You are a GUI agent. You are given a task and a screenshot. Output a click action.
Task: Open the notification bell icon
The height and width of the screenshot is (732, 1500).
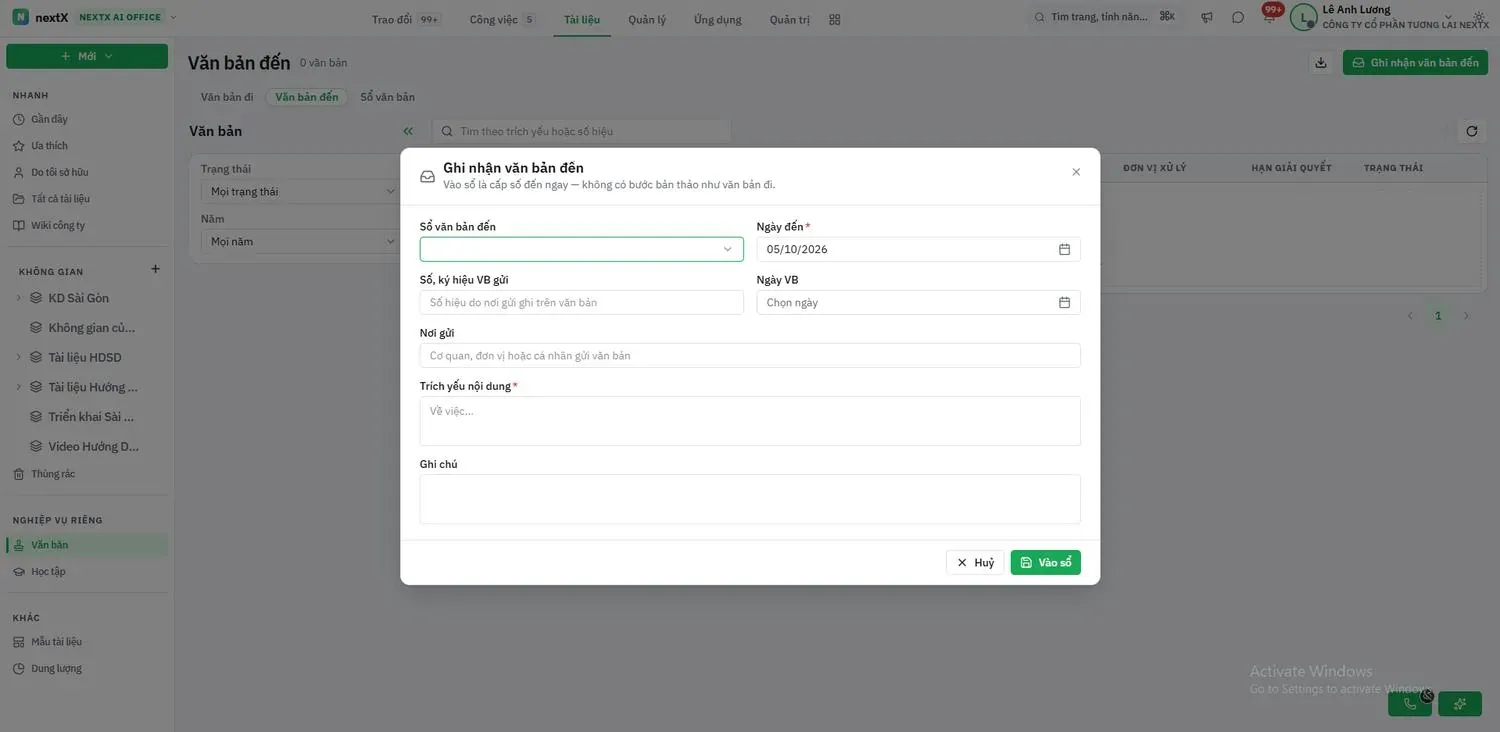(x=1269, y=18)
